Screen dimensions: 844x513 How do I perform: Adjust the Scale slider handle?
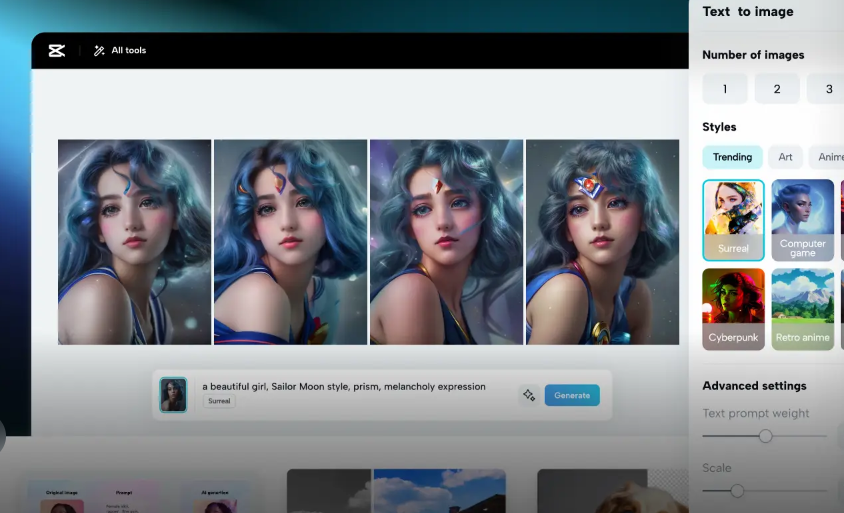click(737, 490)
